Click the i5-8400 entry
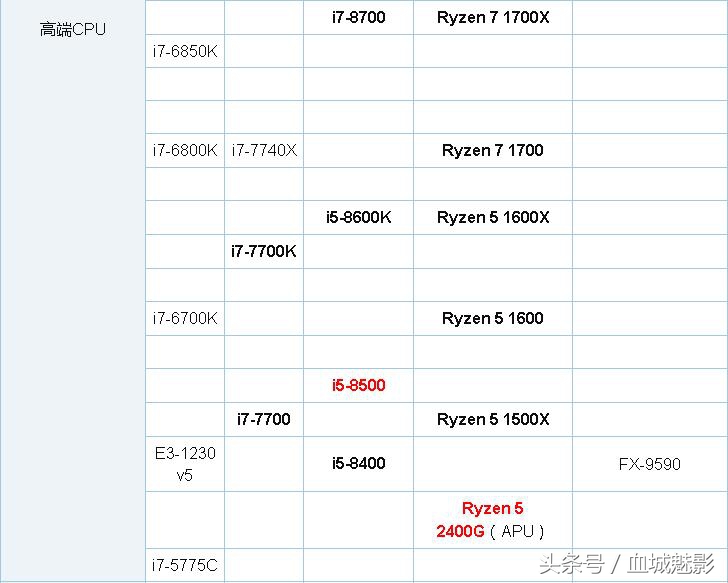This screenshot has width=728, height=583. pyautogui.click(x=358, y=463)
